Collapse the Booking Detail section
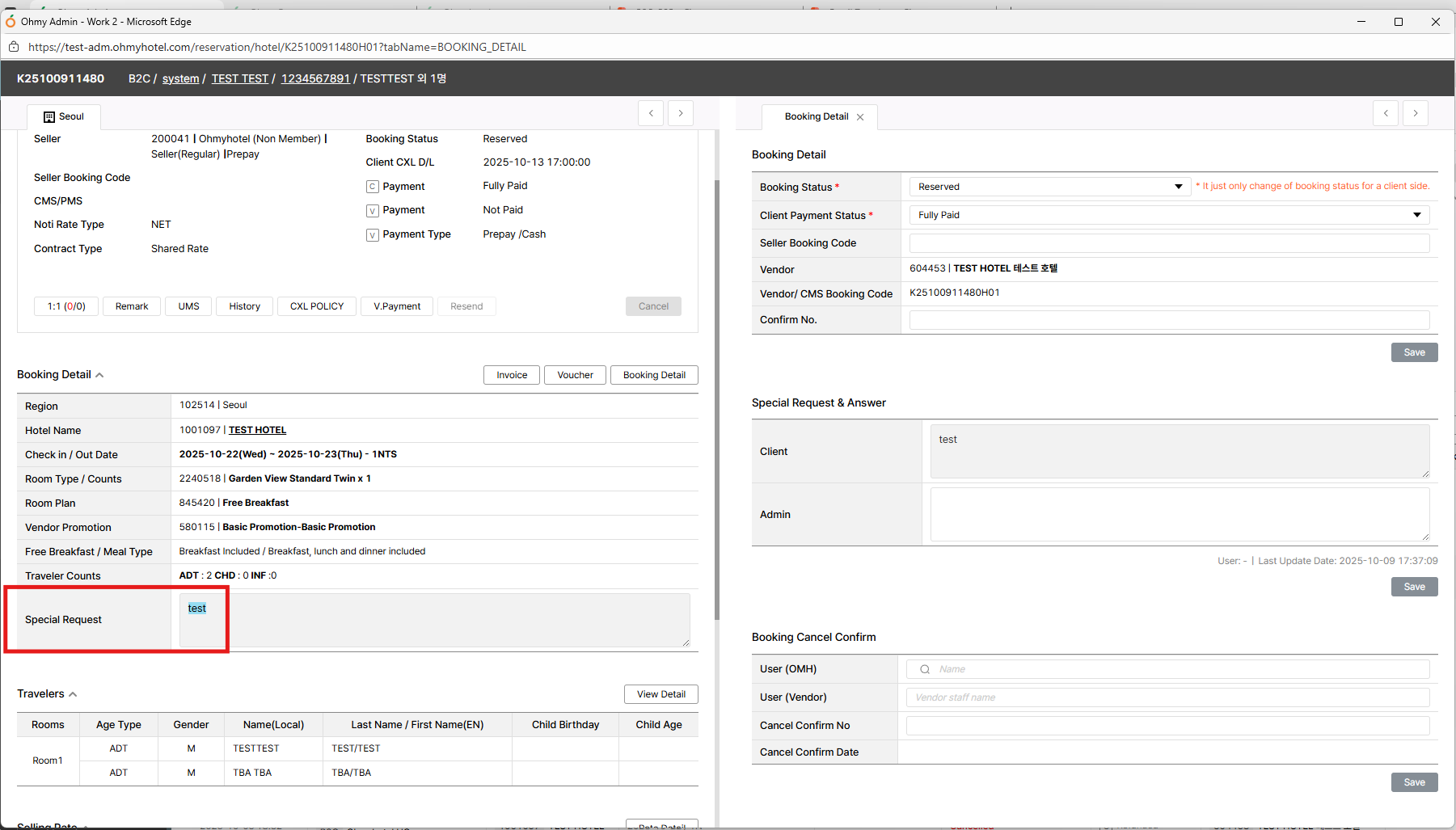 click(99, 375)
